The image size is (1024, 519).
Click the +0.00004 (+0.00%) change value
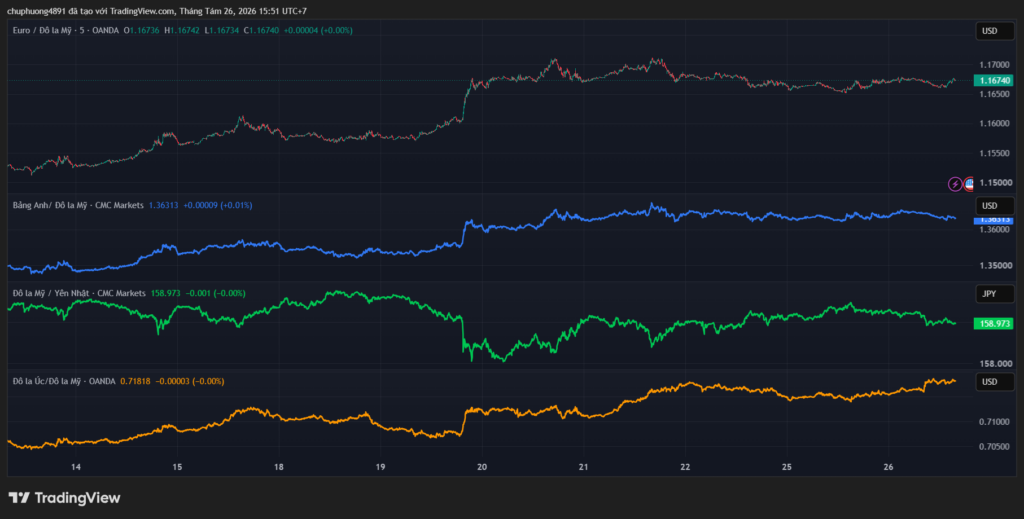pyautogui.click(x=318, y=30)
